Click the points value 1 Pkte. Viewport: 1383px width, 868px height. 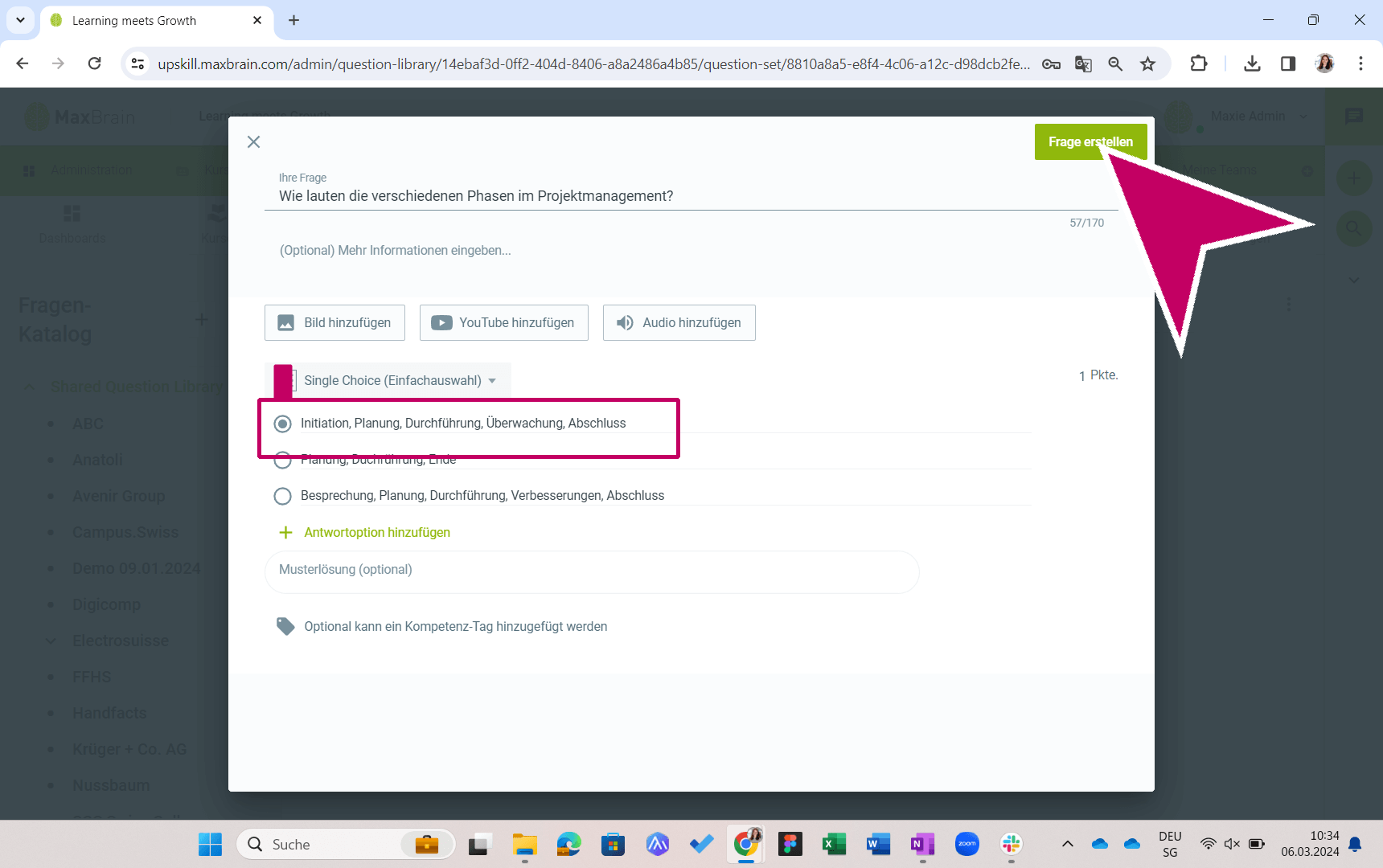click(1098, 375)
